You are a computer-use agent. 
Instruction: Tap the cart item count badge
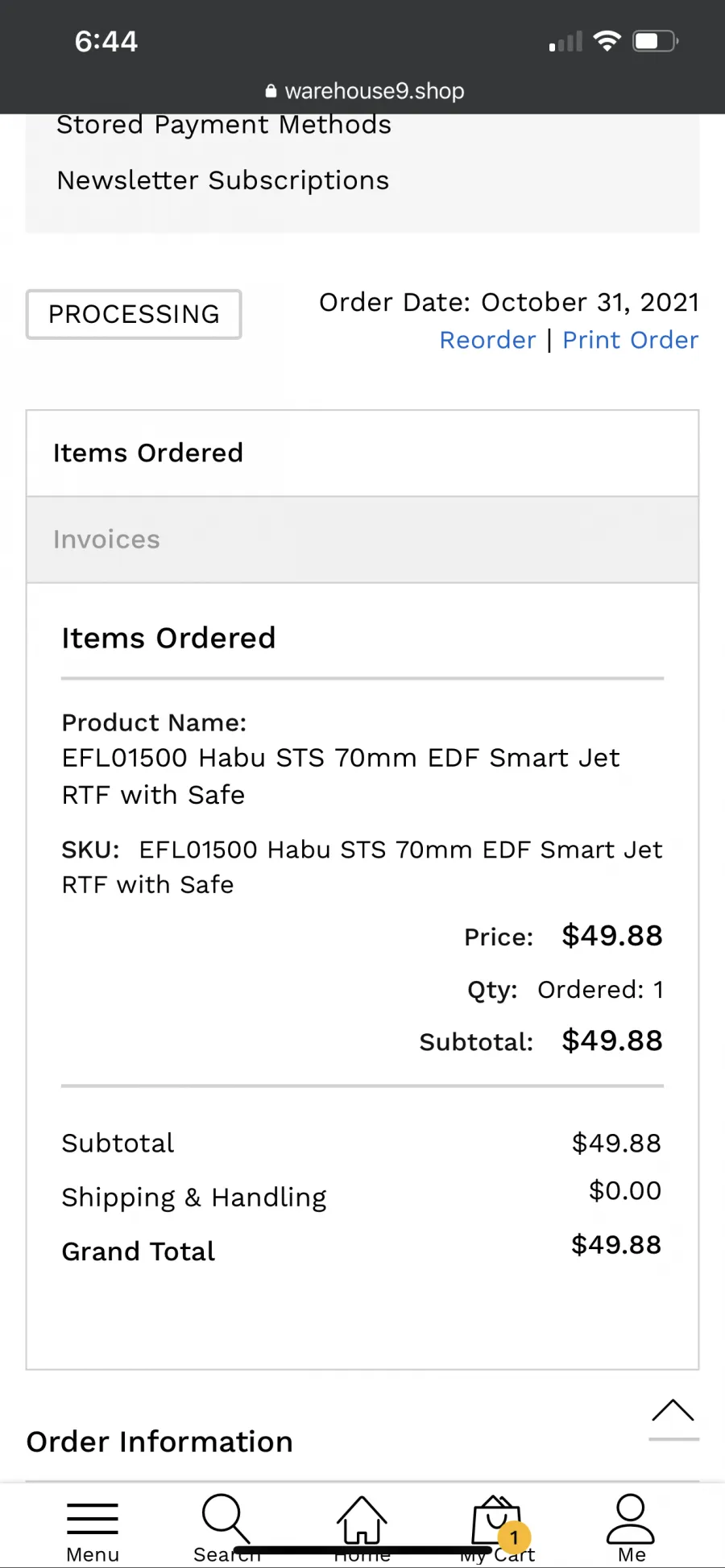(x=514, y=1537)
